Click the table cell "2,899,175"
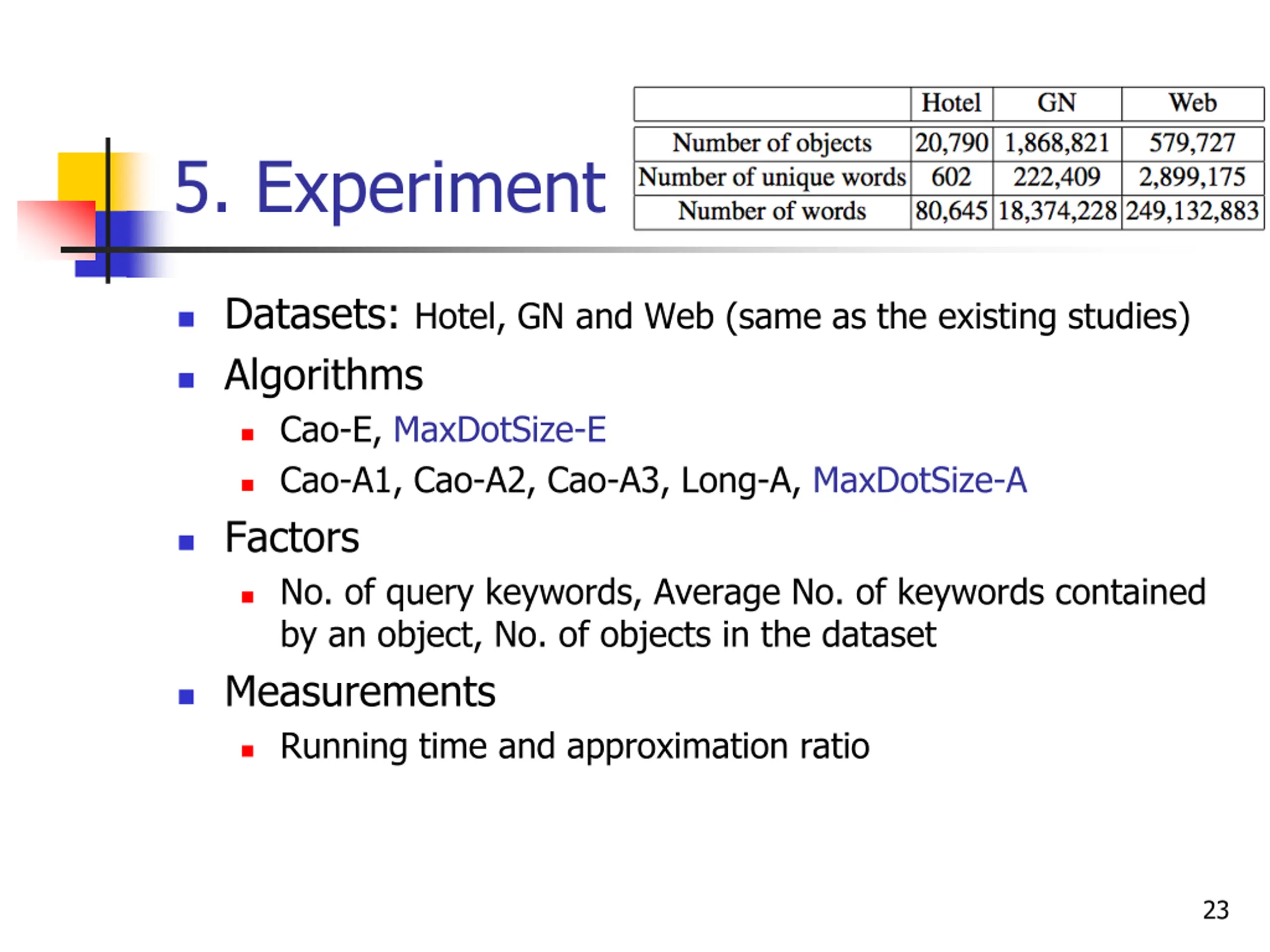The height and width of the screenshot is (952, 1270). click(1193, 178)
